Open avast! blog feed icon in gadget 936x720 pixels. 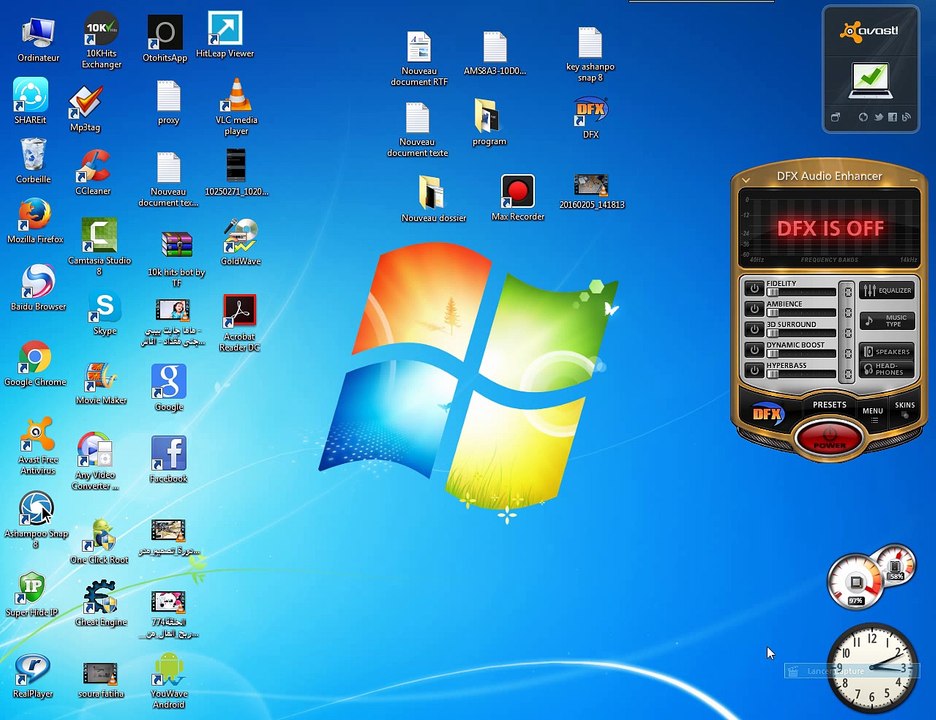tap(906, 117)
